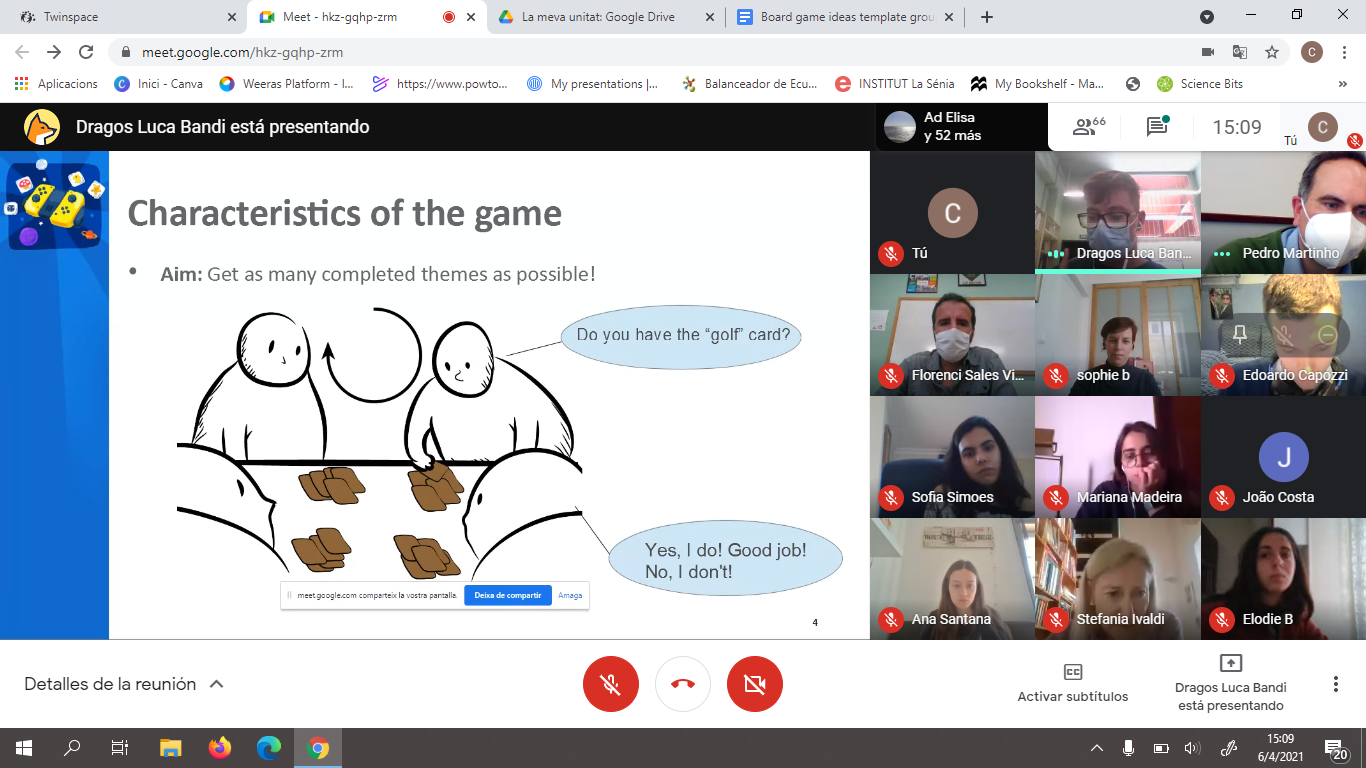Click the red hang up call icon
This screenshot has width=1366, height=768.
pyautogui.click(x=683, y=684)
